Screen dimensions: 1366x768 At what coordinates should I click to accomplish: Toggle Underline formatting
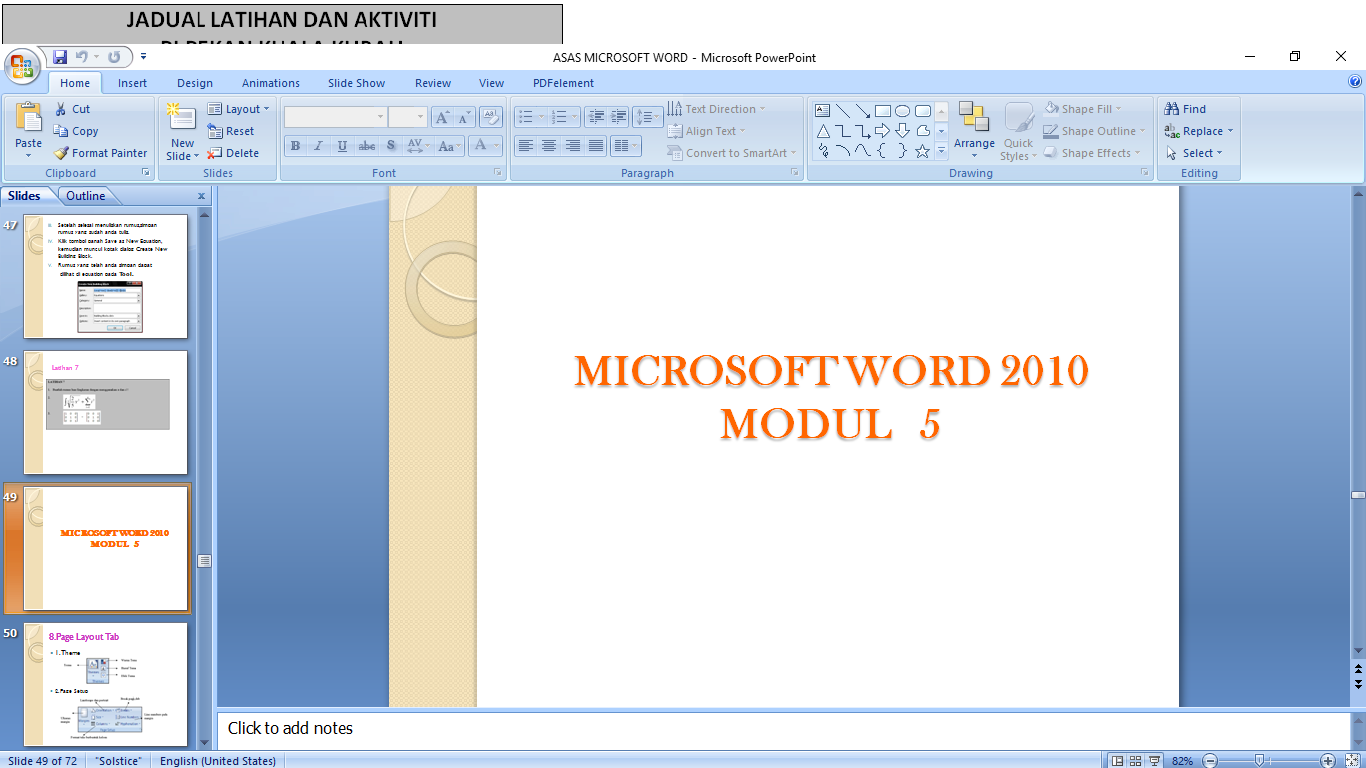pyautogui.click(x=343, y=146)
